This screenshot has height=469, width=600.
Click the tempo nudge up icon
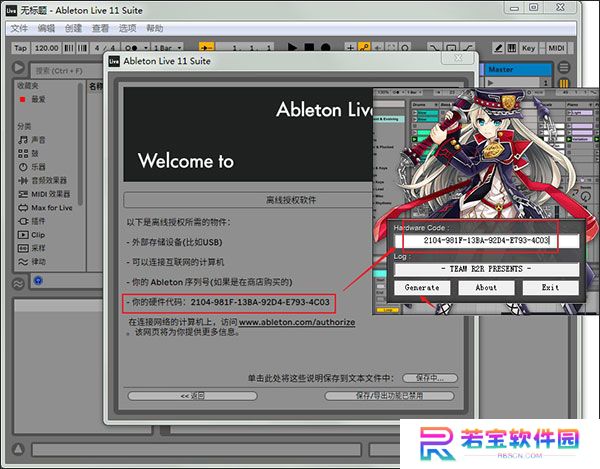click(x=82, y=48)
